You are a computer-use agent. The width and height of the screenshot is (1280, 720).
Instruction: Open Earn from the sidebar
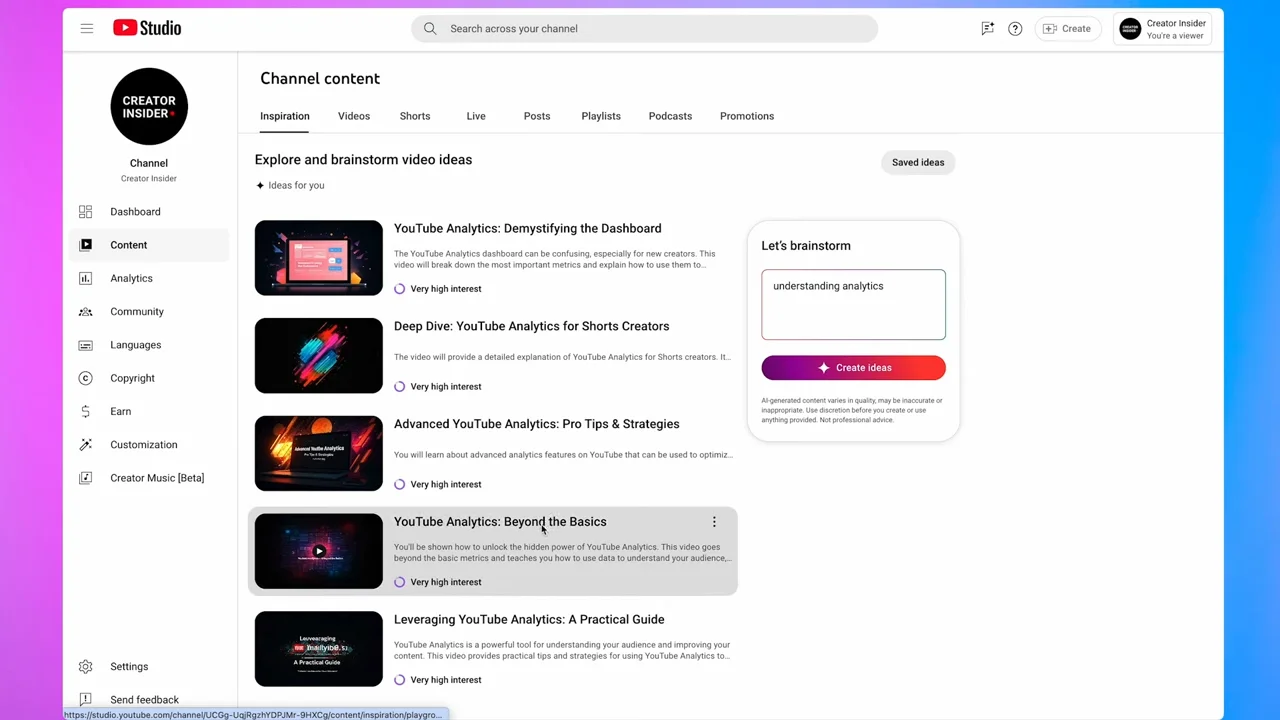coord(150,411)
